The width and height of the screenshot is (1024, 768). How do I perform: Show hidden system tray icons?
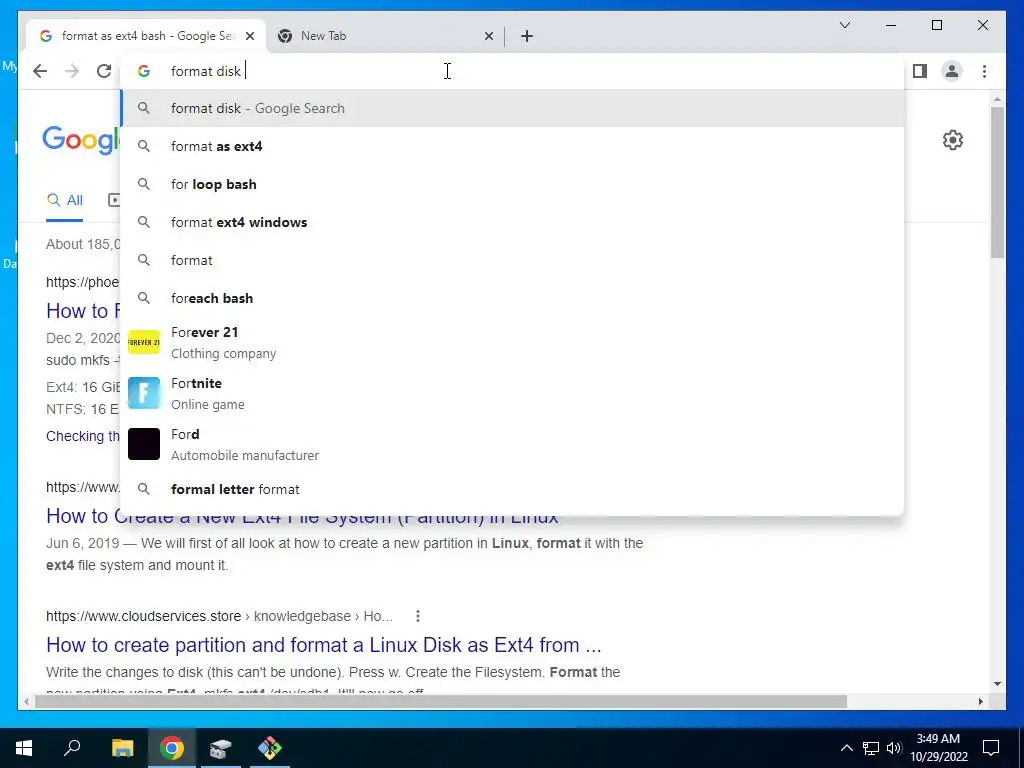coord(846,748)
